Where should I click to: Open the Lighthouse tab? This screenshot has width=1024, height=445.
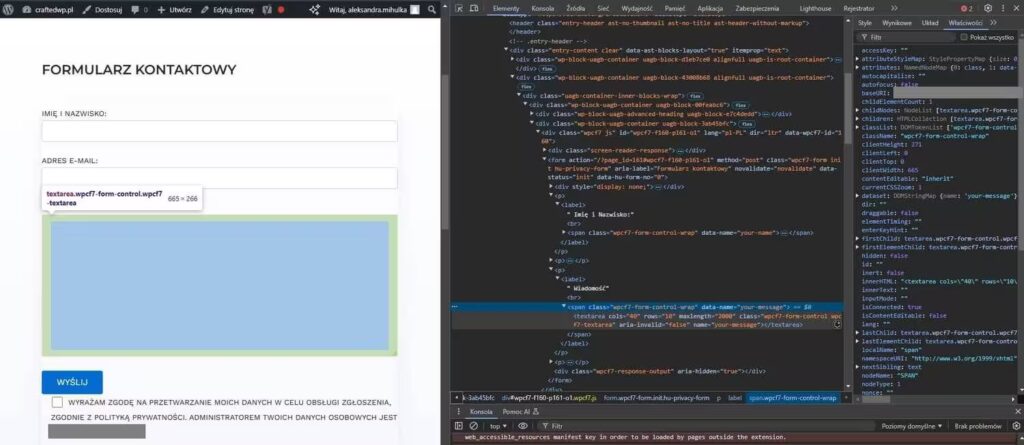(816, 8)
